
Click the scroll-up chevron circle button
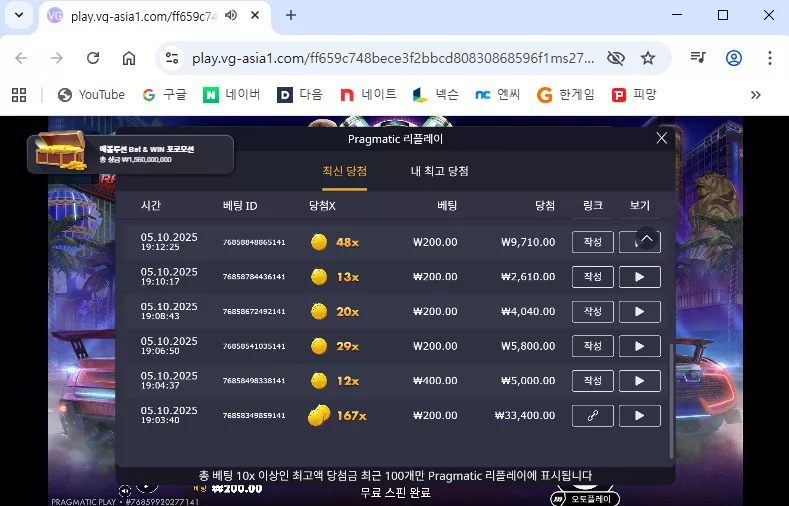tap(647, 238)
